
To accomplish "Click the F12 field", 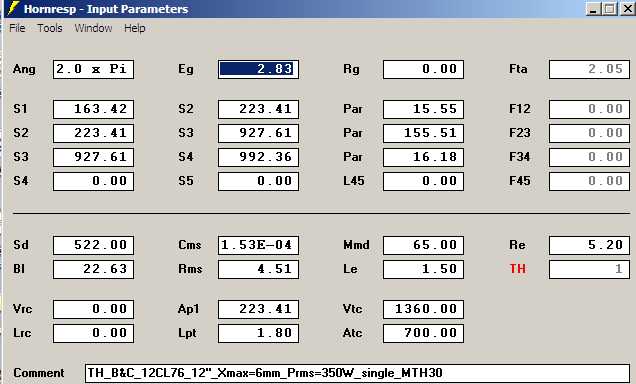I will tap(589, 109).
